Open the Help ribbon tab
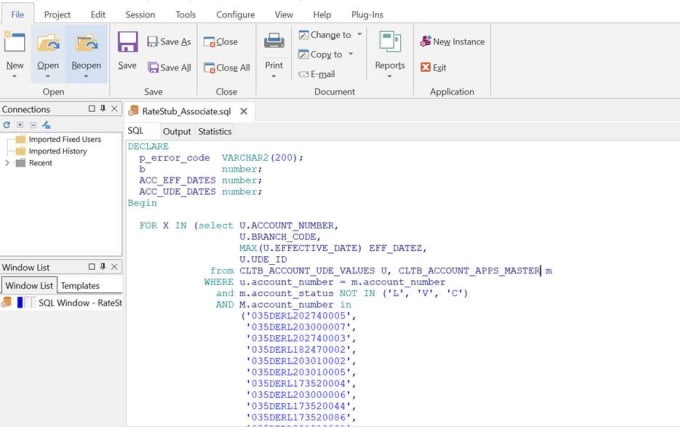This screenshot has height=427, width=680. [322, 15]
